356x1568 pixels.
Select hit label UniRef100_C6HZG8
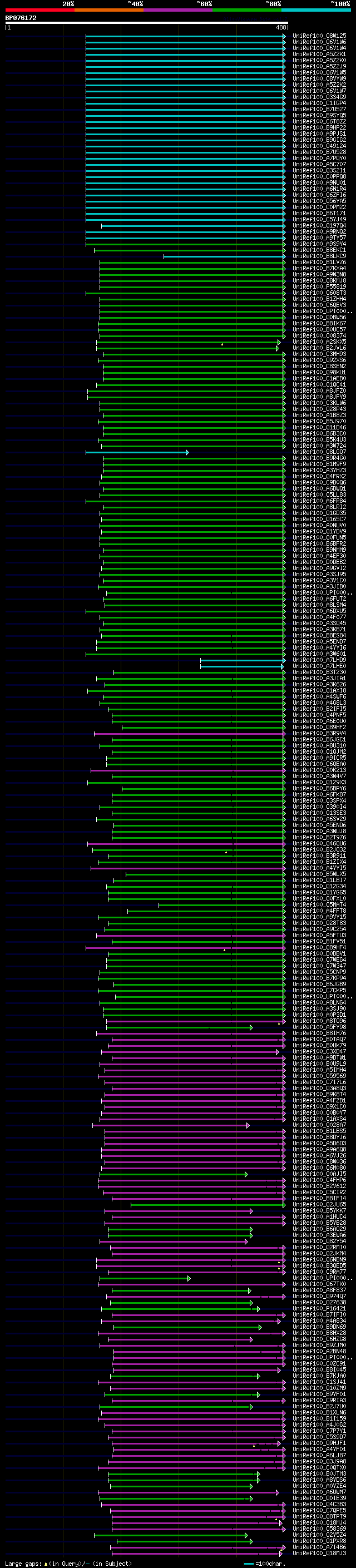click(319, 1340)
